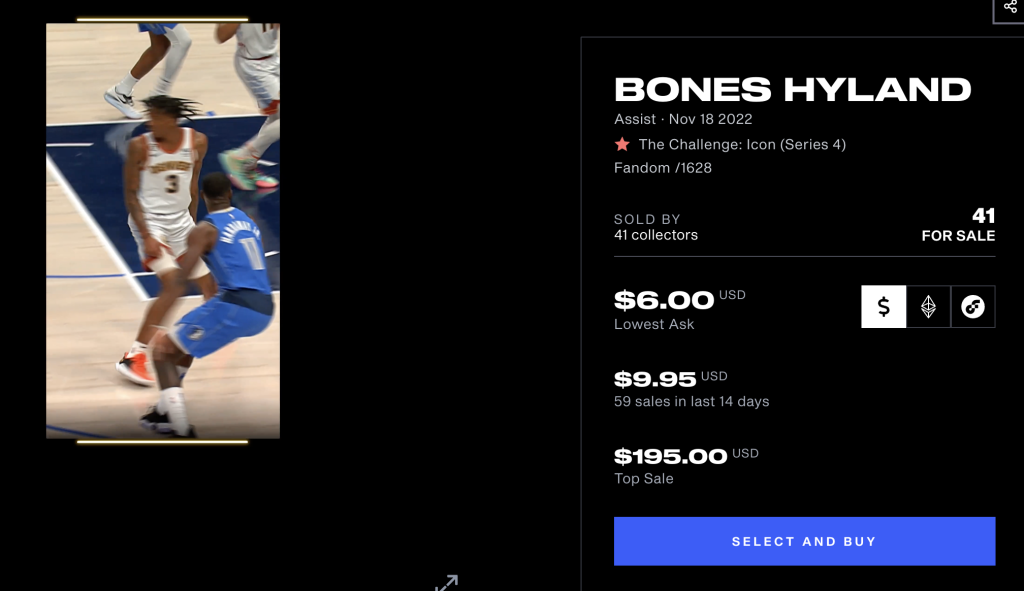Show prices in Ethereum currency
The width and height of the screenshot is (1024, 591).
(928, 307)
